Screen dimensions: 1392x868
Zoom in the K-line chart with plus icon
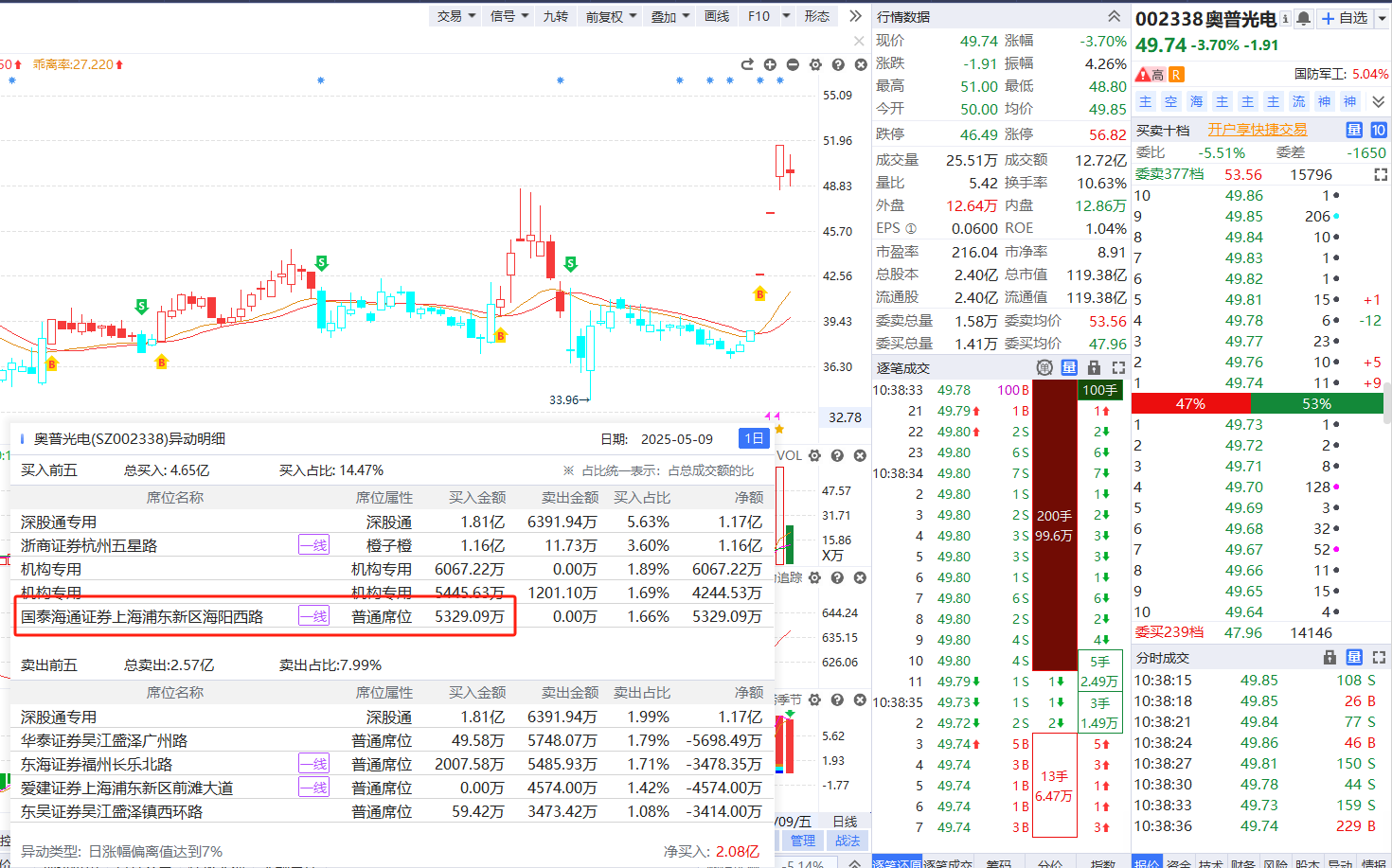(x=770, y=64)
